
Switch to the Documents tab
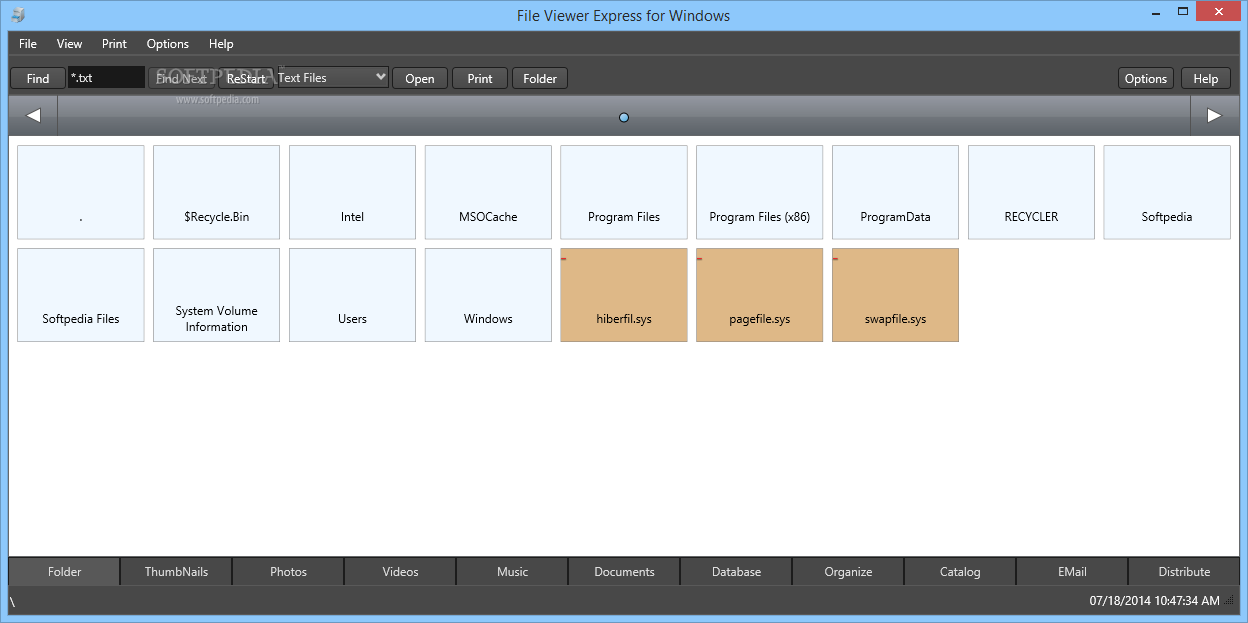point(624,572)
